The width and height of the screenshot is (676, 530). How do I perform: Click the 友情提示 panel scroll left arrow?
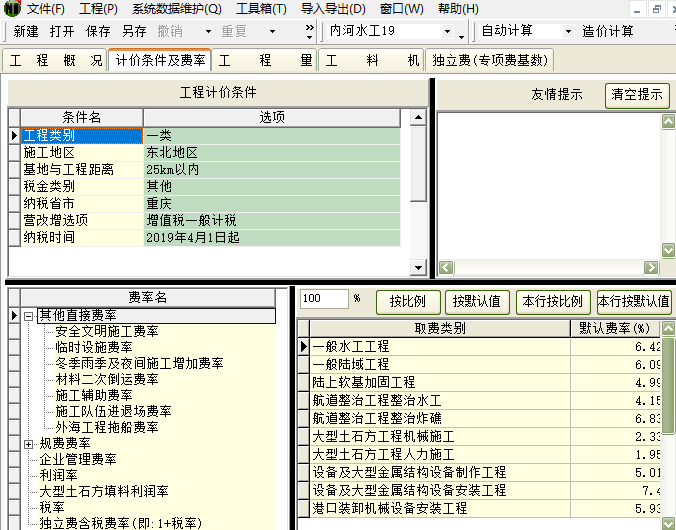[x=446, y=268]
